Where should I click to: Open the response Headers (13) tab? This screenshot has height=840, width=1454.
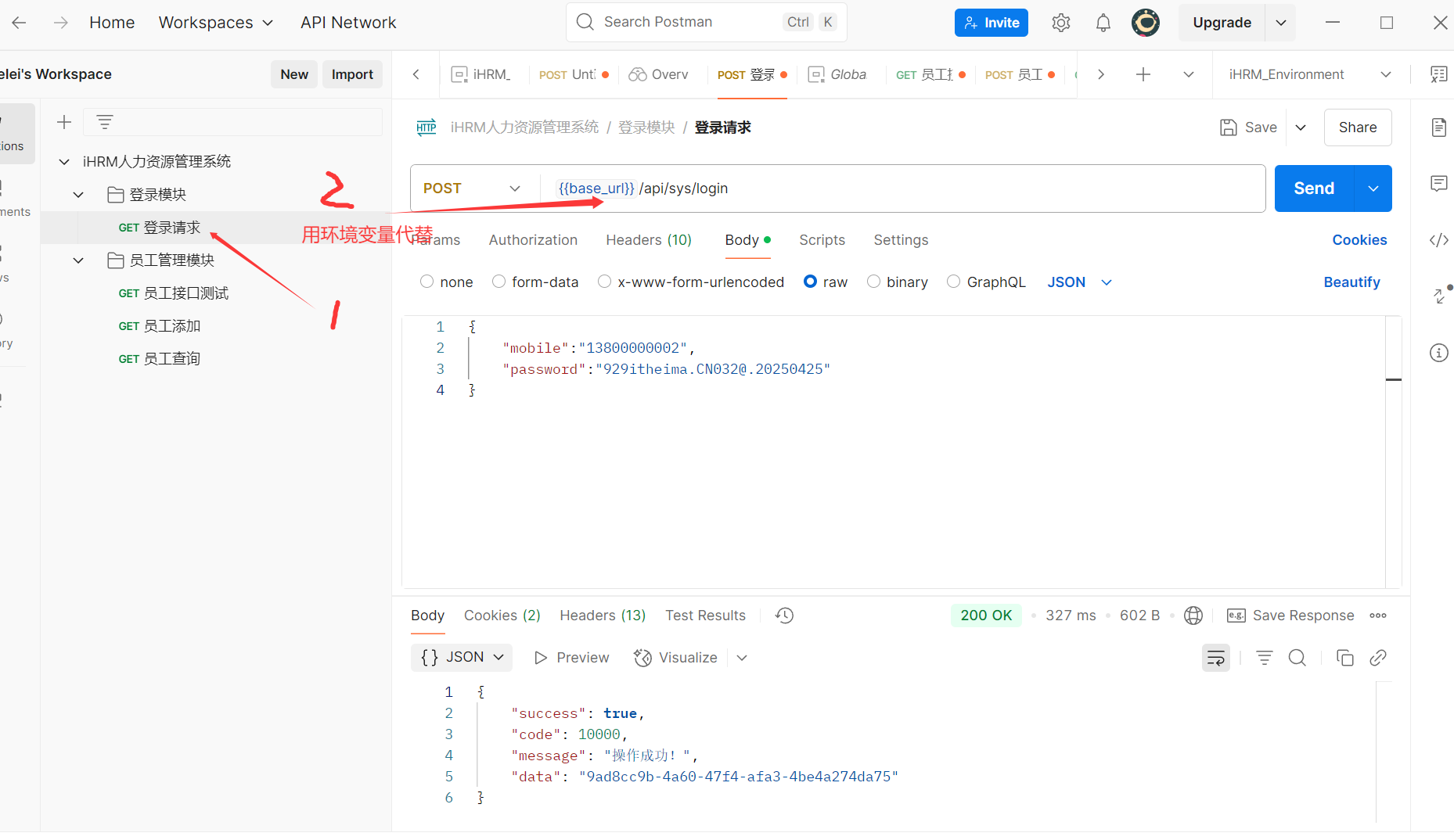[603, 616]
